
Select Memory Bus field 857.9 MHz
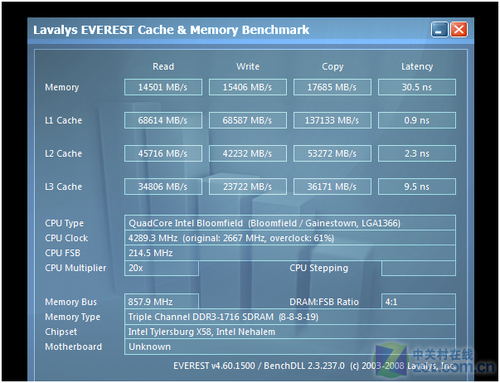pos(161,302)
